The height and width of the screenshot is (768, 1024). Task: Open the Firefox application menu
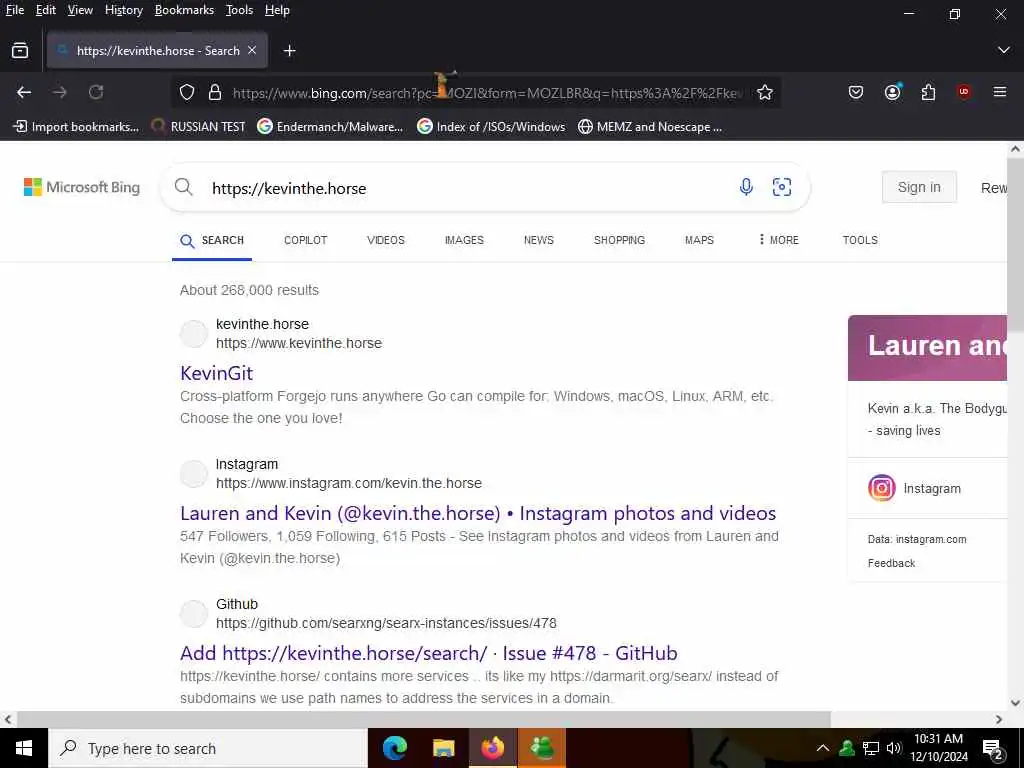(x=1000, y=93)
